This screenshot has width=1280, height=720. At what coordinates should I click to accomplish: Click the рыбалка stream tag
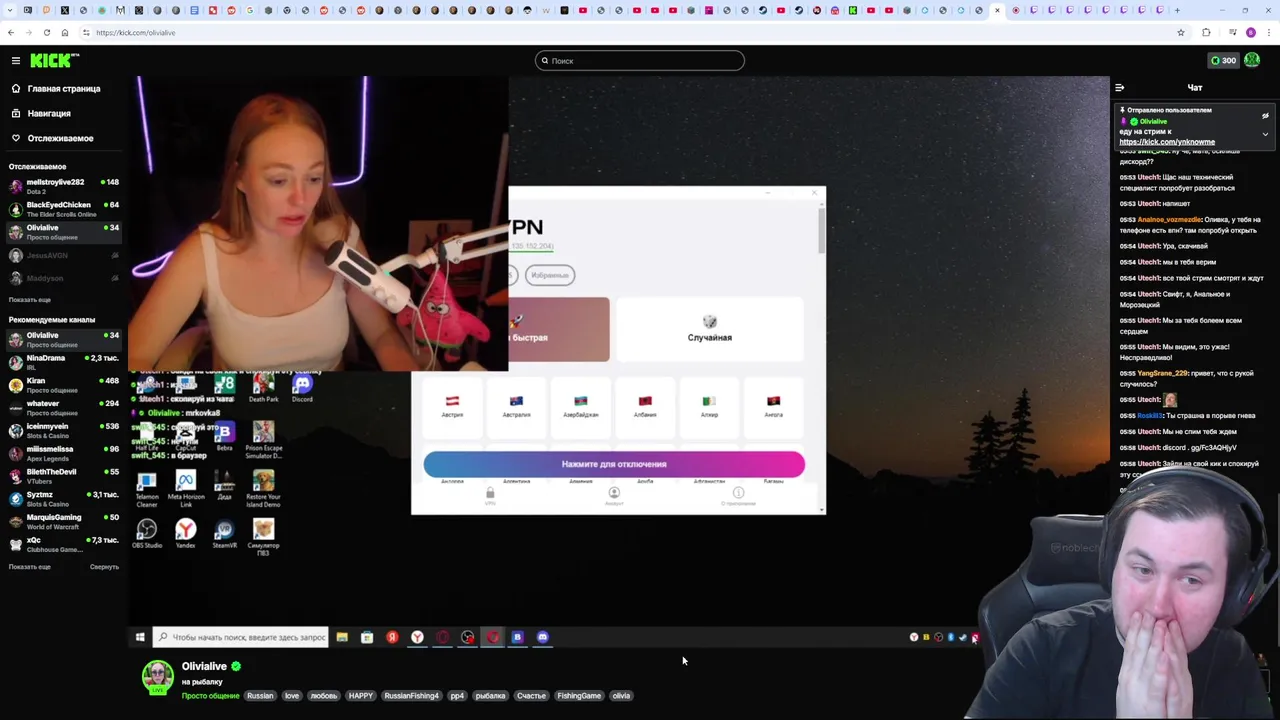pyautogui.click(x=490, y=696)
